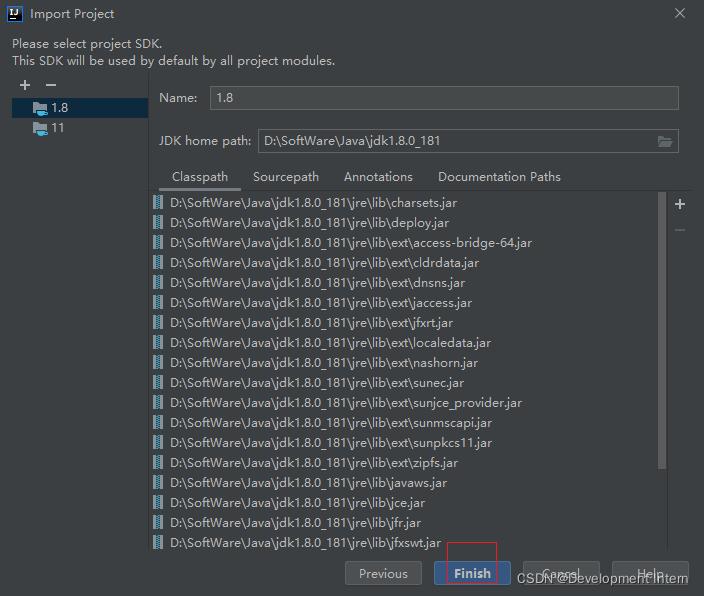Close the Import Project dialog
Image resolution: width=704 pixels, height=596 pixels.
680,13
